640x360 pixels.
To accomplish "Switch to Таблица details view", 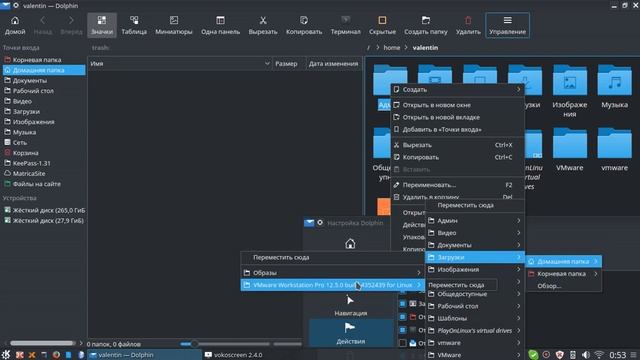I will coord(134,25).
